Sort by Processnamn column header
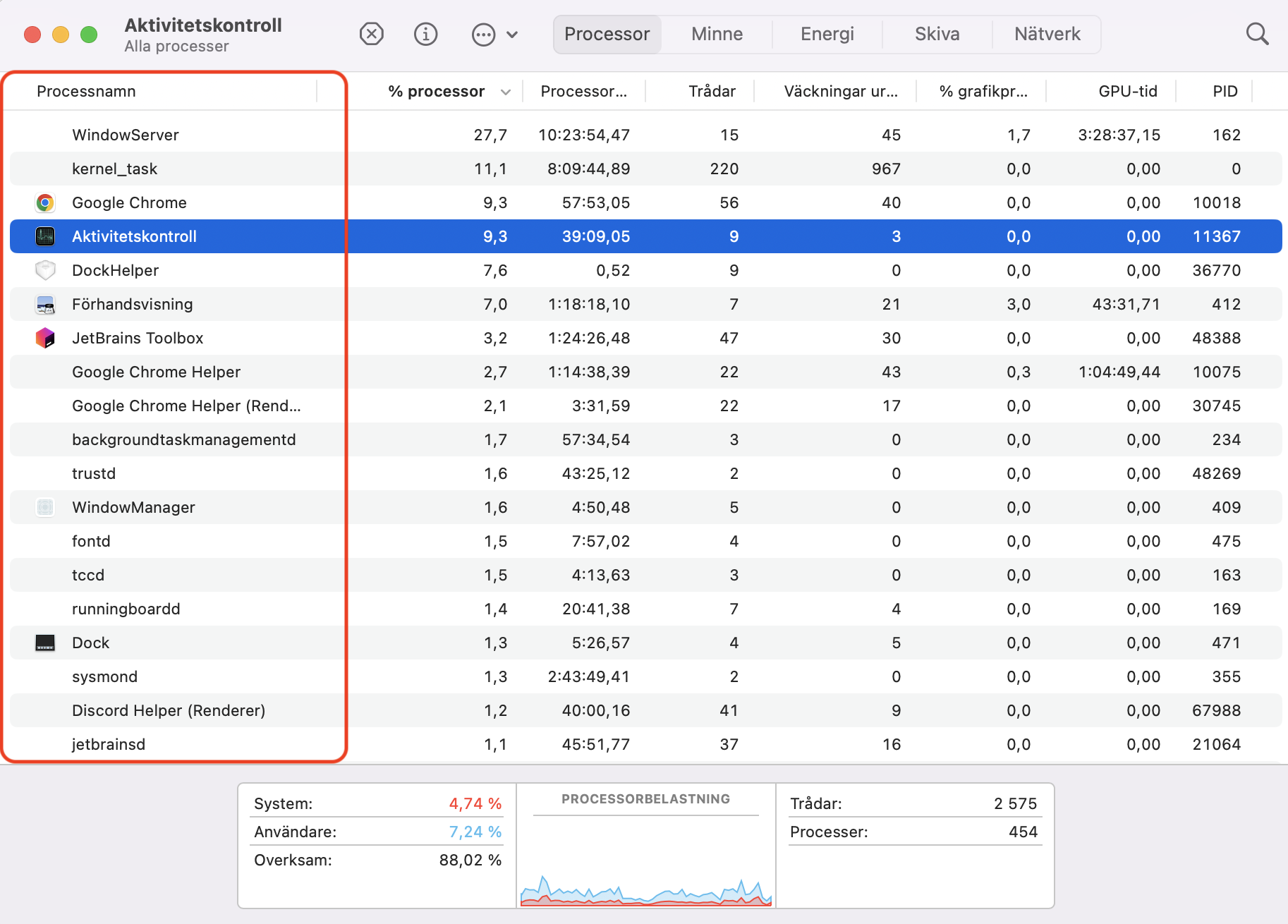This screenshot has height=924, width=1288. (x=86, y=92)
